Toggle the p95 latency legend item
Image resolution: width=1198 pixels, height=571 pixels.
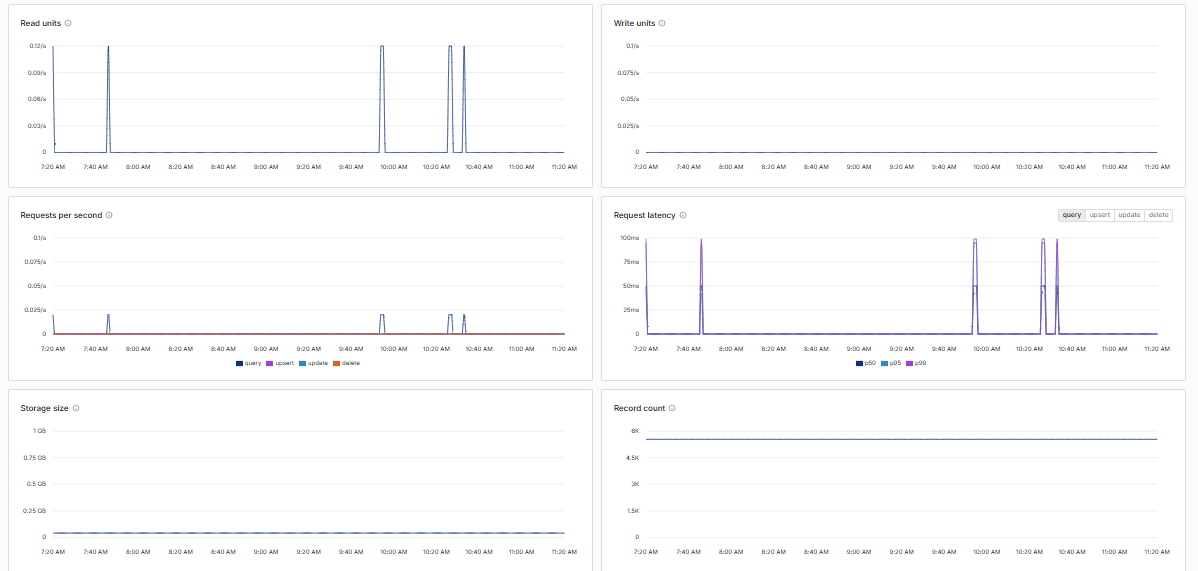click(892, 363)
